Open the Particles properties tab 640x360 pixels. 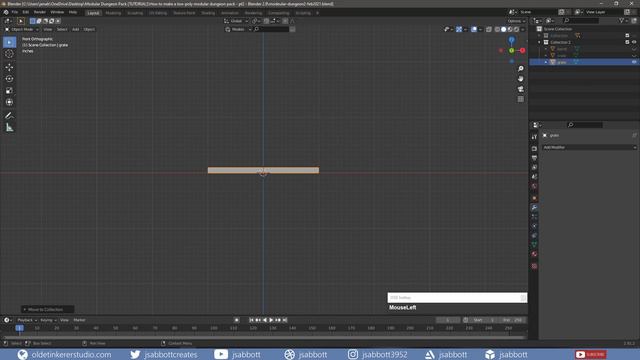click(534, 217)
